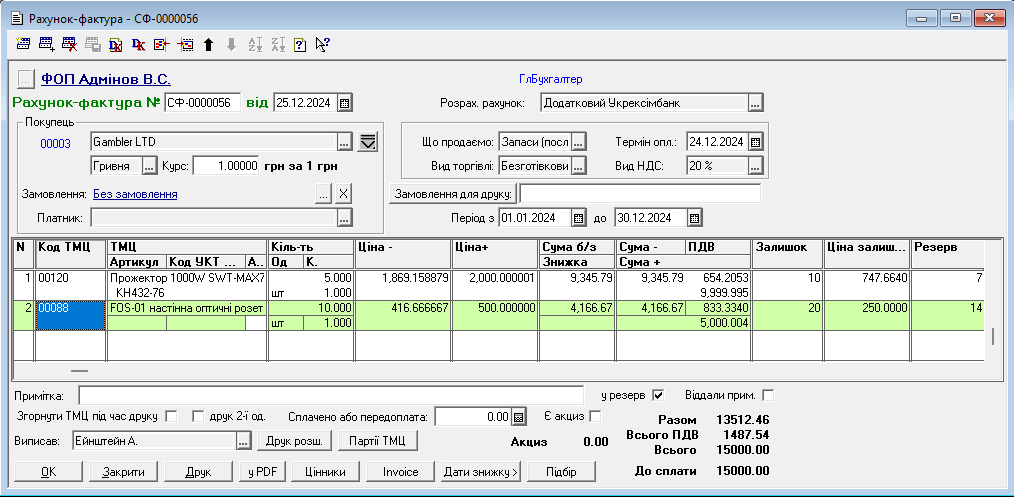Click the 'Дати знижку' discount button
The height and width of the screenshot is (497, 1014).
[480, 472]
